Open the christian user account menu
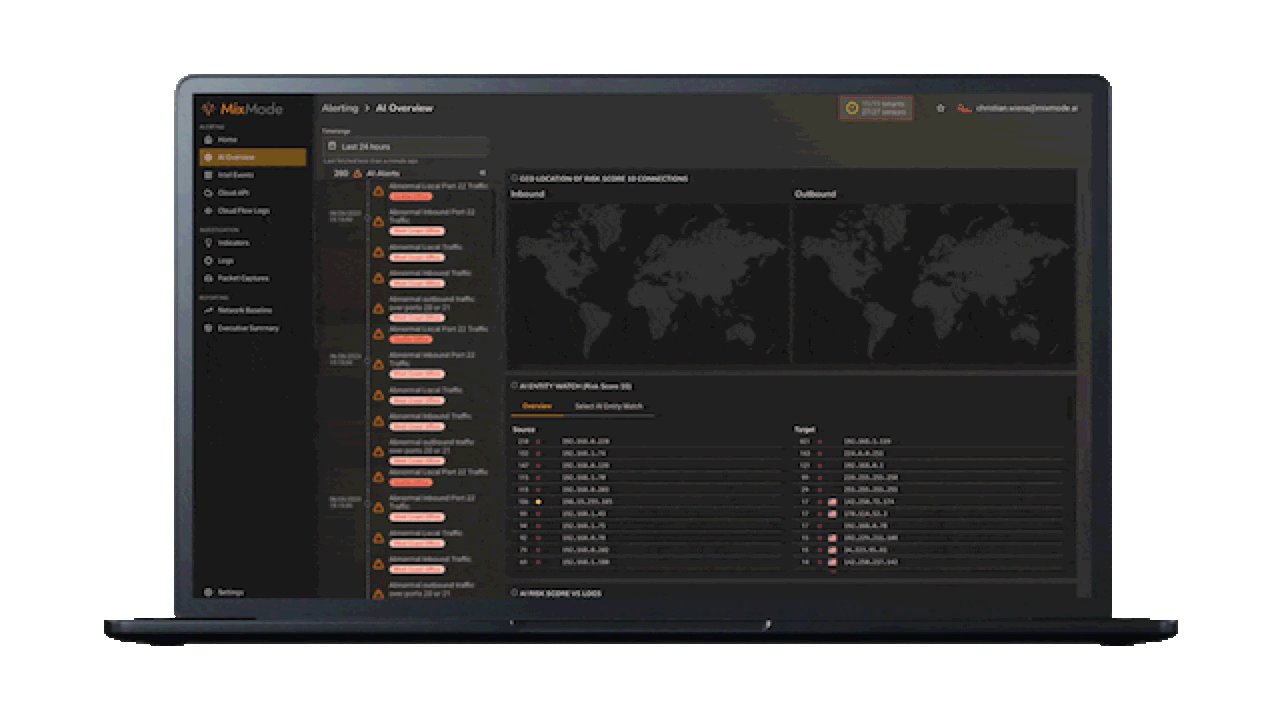Screen dimensions: 1280x720 [1025, 108]
